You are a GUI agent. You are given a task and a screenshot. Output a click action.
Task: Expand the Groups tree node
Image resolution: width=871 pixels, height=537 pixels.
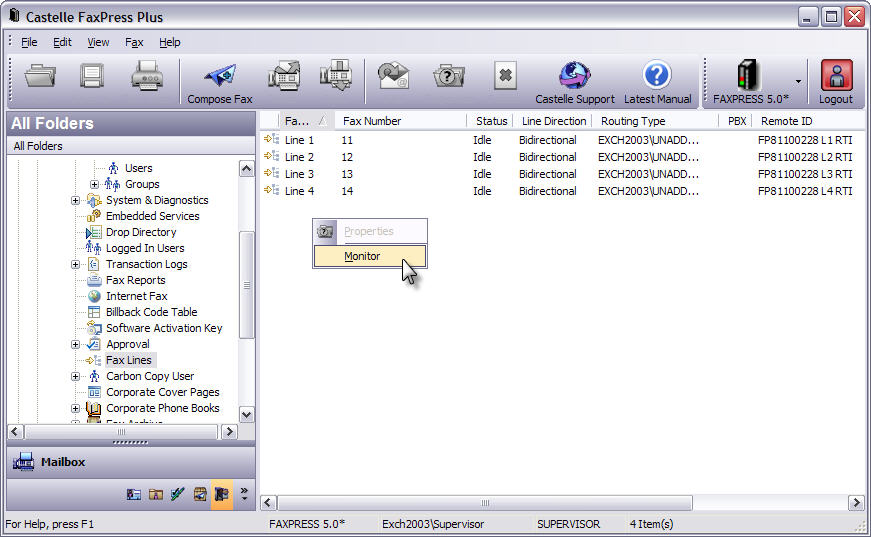pyautogui.click(x=94, y=184)
